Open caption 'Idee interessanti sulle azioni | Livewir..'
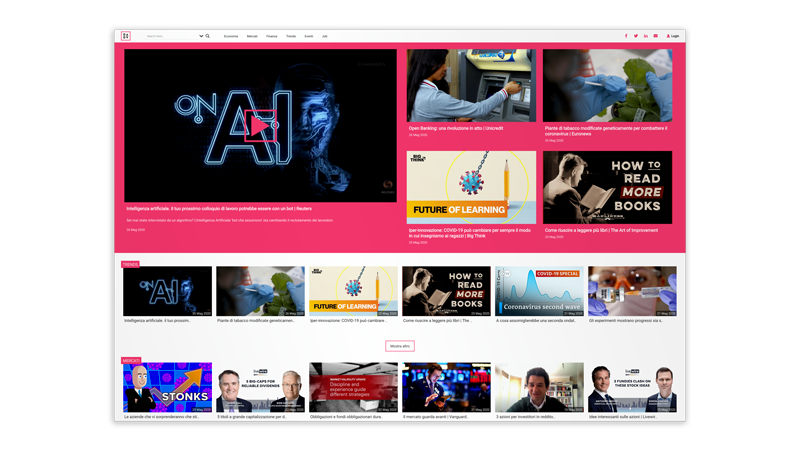 (623, 417)
